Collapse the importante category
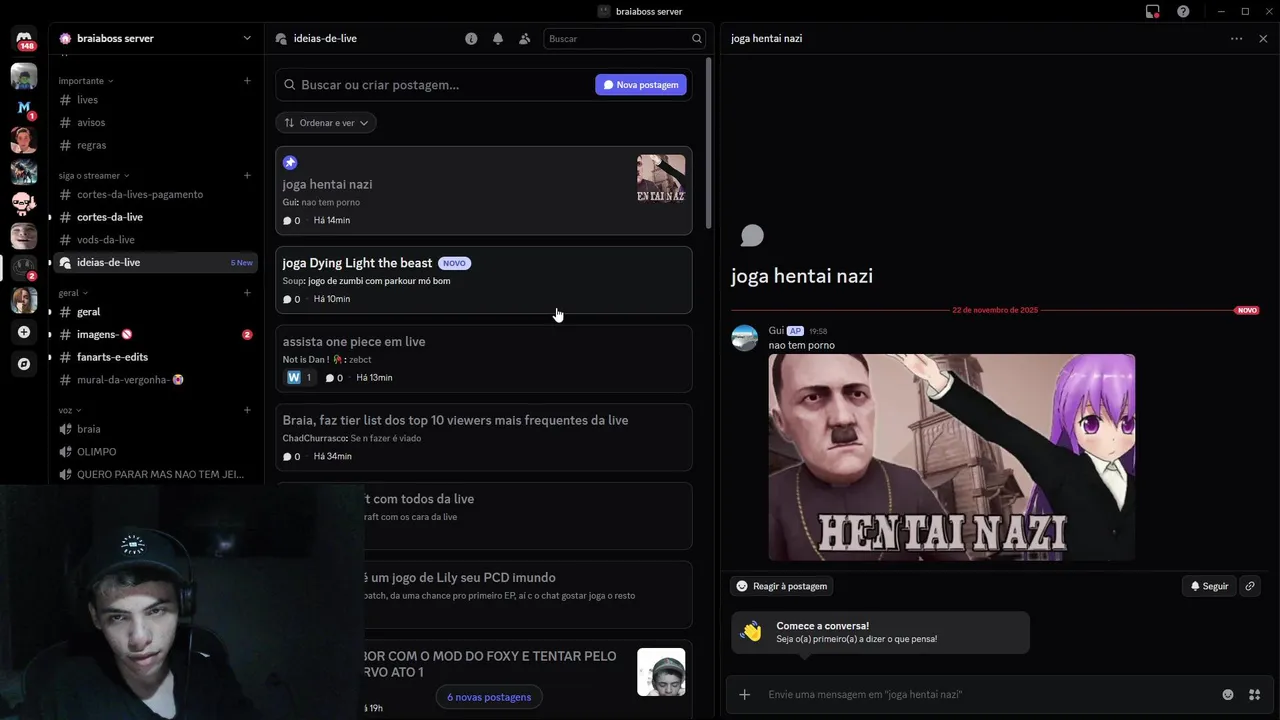 pyautogui.click(x=86, y=81)
